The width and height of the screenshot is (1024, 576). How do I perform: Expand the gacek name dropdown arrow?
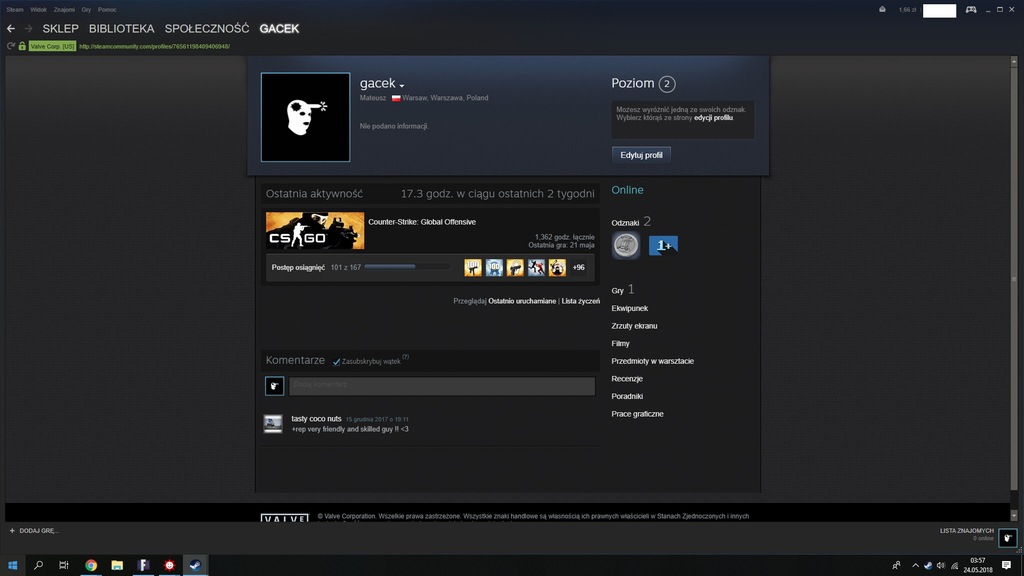click(x=402, y=86)
